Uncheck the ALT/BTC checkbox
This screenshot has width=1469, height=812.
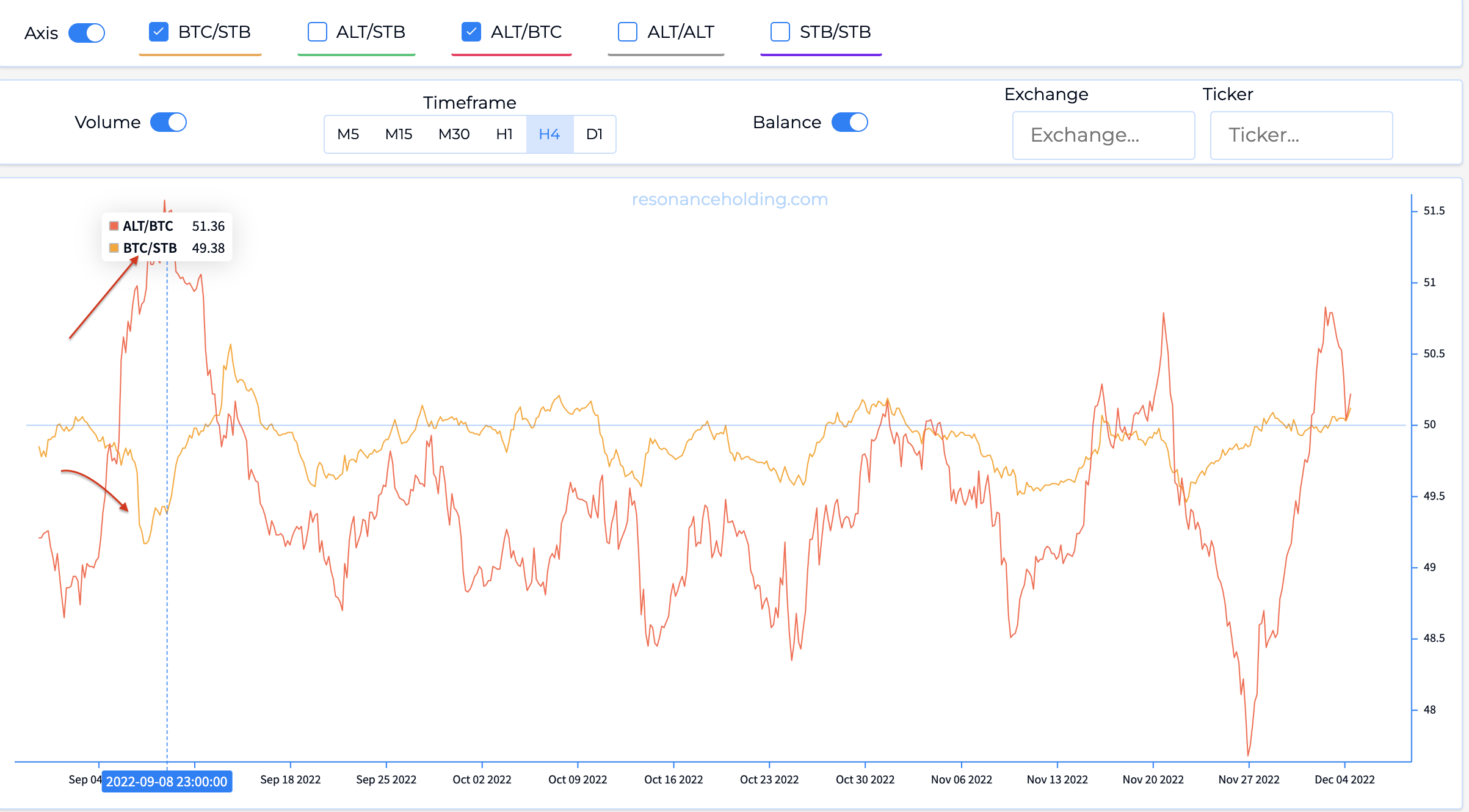[x=471, y=32]
